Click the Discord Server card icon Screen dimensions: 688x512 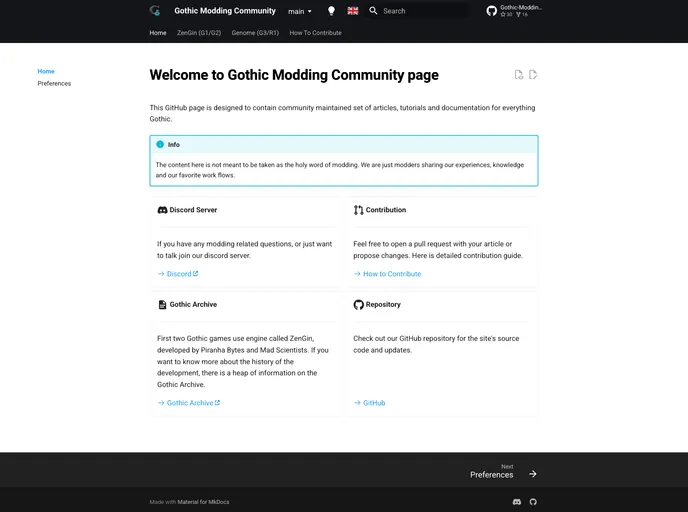click(162, 210)
